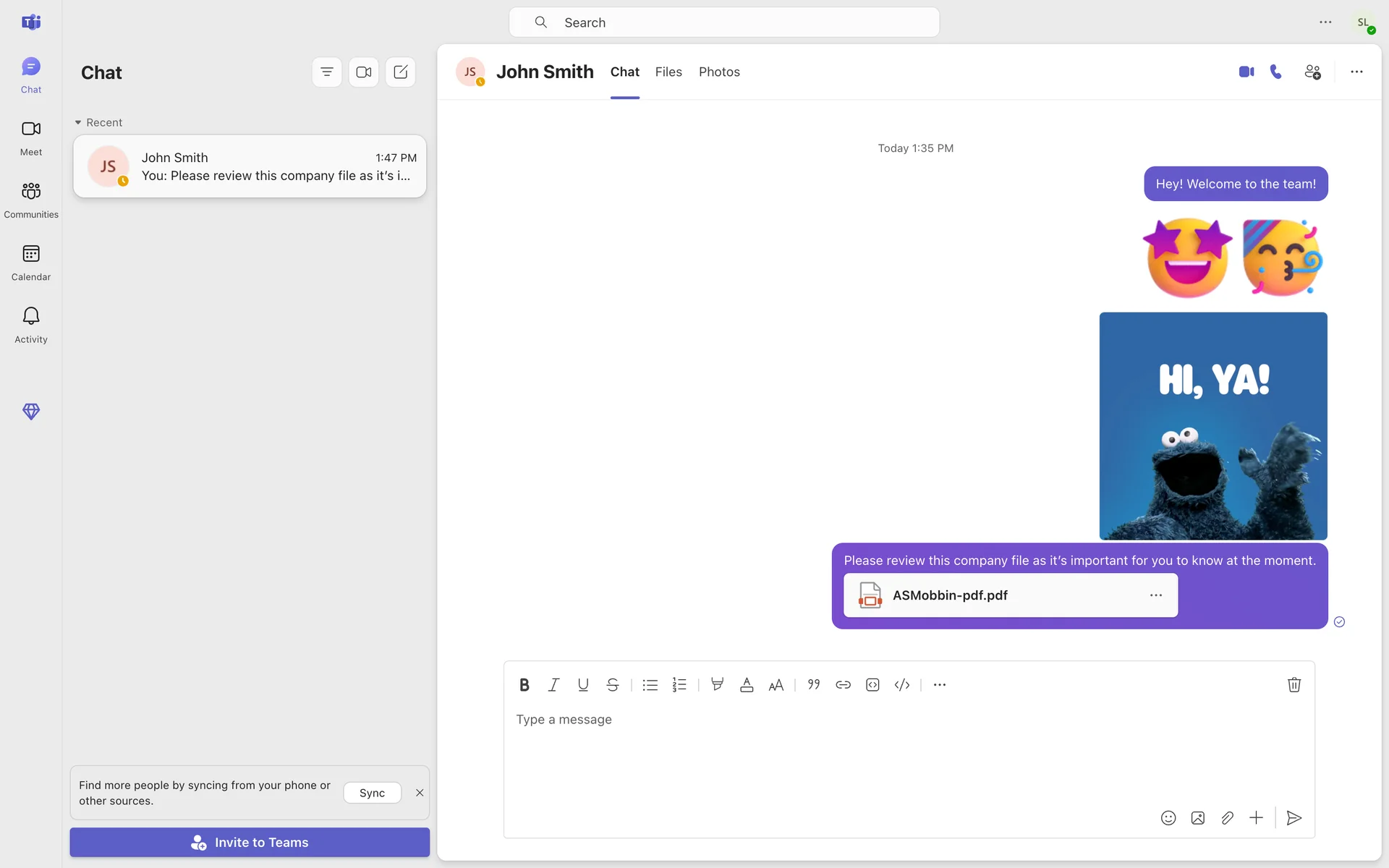Toggle italic formatting
This screenshot has width=1389, height=868.
coord(553,685)
